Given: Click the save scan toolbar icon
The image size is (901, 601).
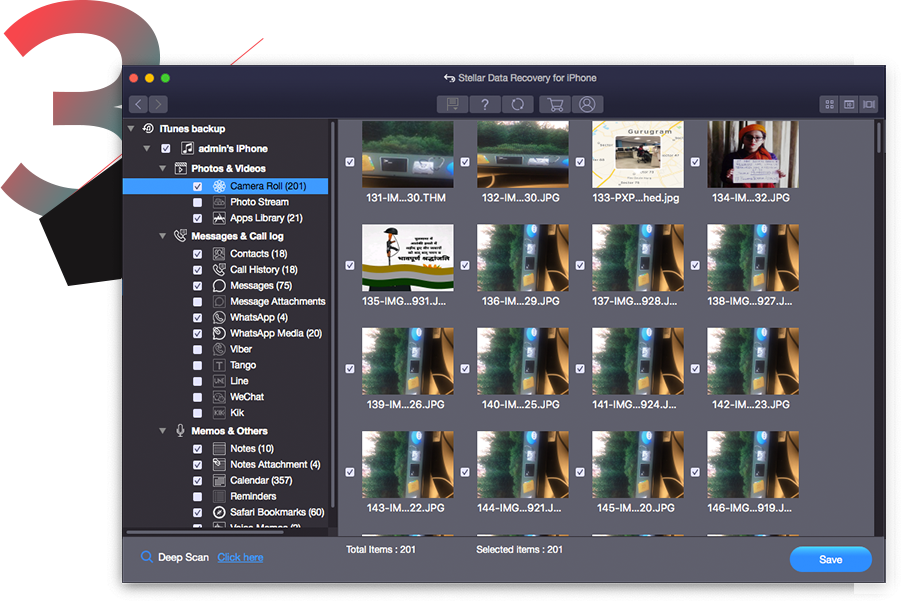Looking at the screenshot, I should tap(453, 104).
